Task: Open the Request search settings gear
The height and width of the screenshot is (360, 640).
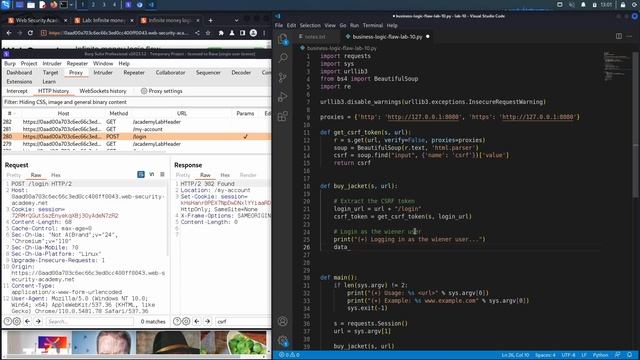Action: [17, 321]
